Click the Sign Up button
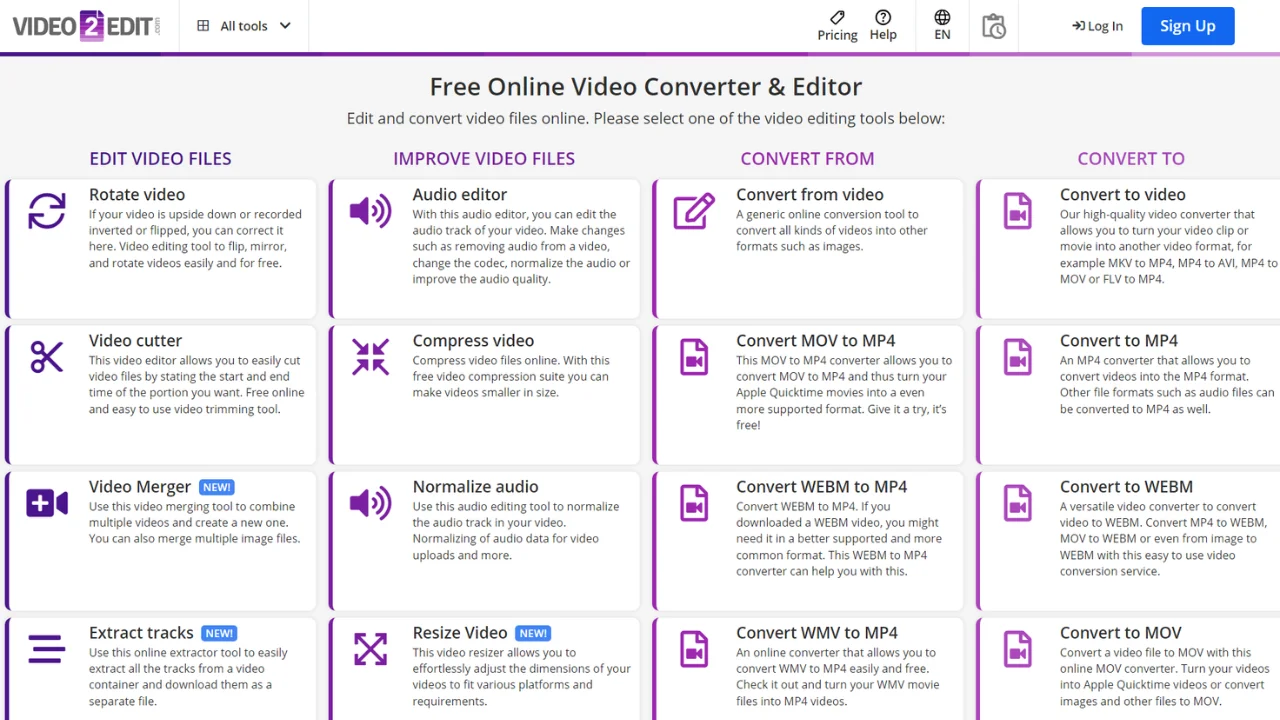The width and height of the screenshot is (1280, 720). click(1187, 26)
